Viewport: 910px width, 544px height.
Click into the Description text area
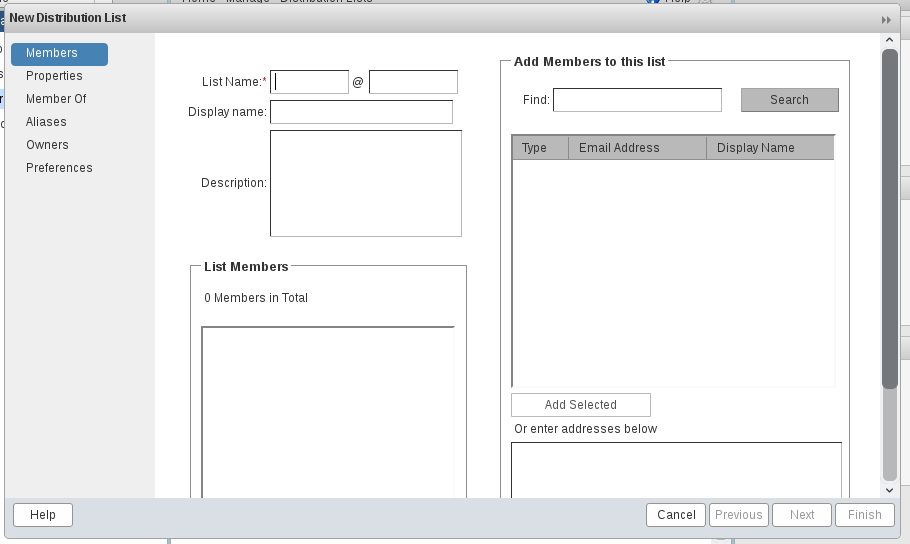click(x=366, y=183)
